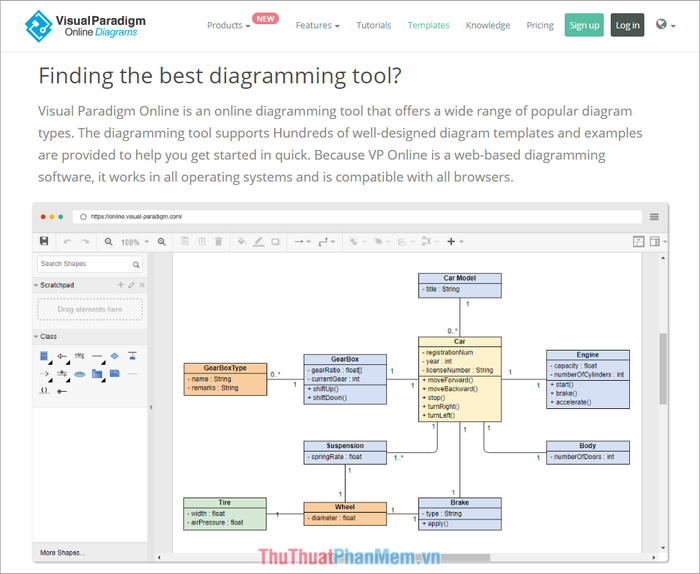Open the globe language selector dropdown

pos(665,25)
